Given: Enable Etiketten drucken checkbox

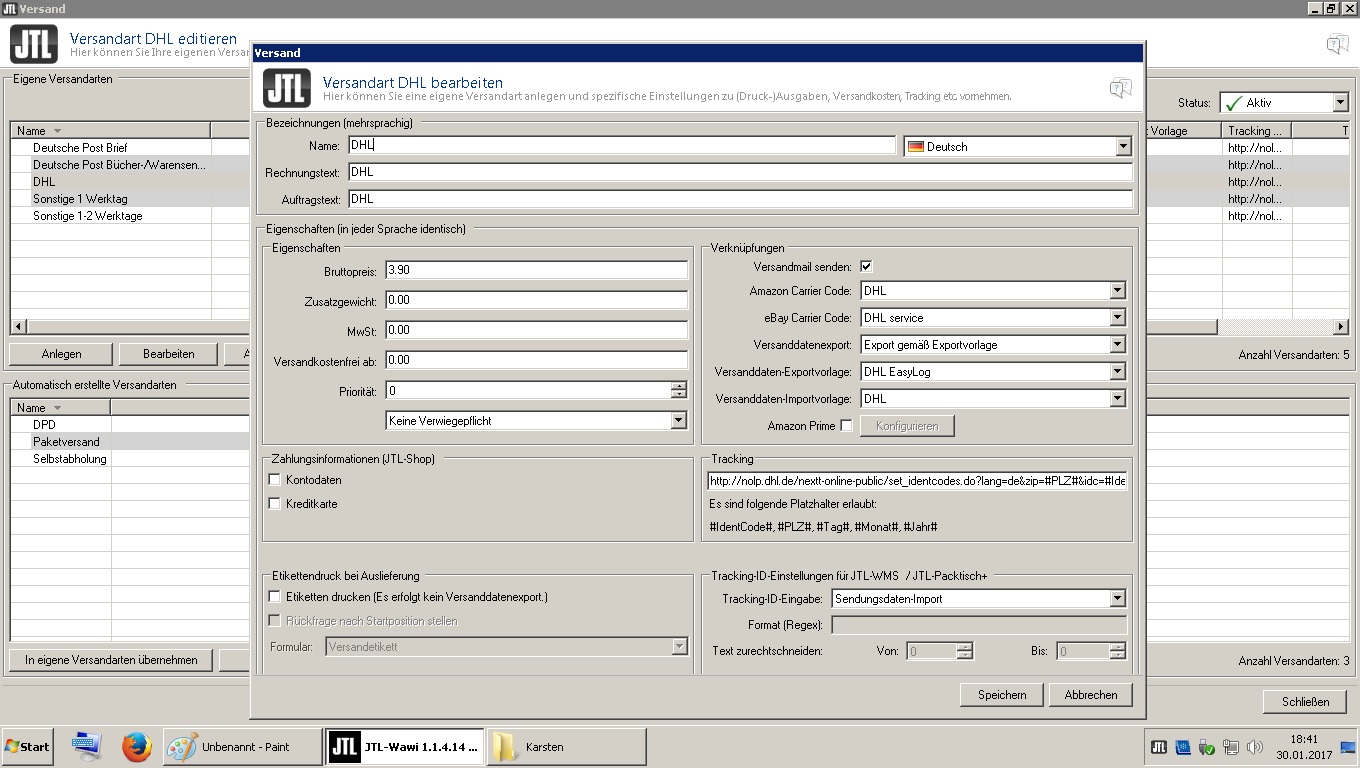Looking at the screenshot, I should pyautogui.click(x=275, y=597).
